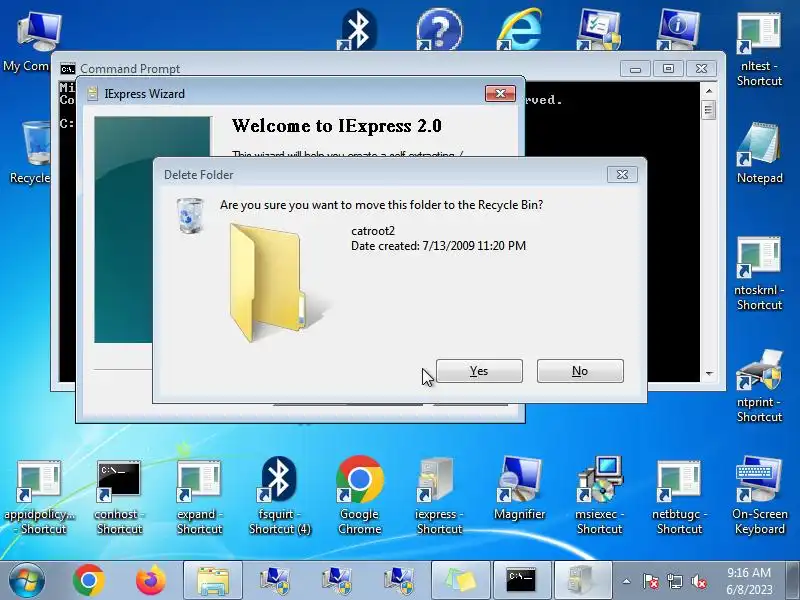Select the iexpress Shortcut icon
Image resolution: width=800 pixels, height=600 pixels.
click(439, 496)
